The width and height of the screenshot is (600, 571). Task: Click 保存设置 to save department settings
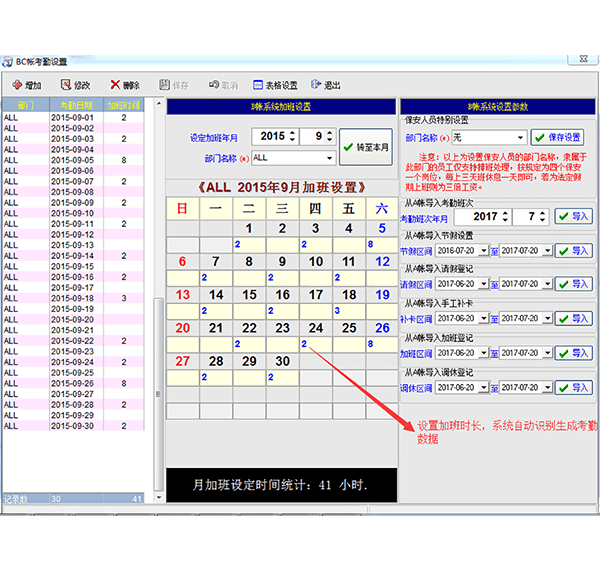tap(556, 137)
